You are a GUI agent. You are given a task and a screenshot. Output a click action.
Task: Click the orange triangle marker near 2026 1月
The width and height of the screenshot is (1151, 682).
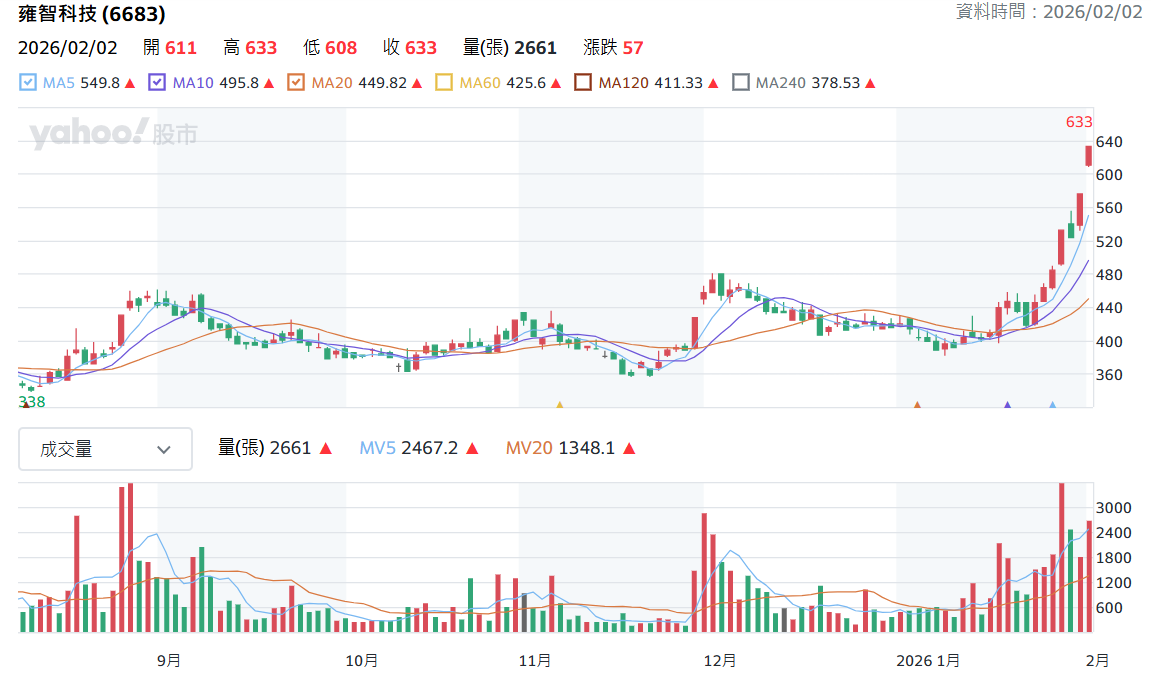917,405
